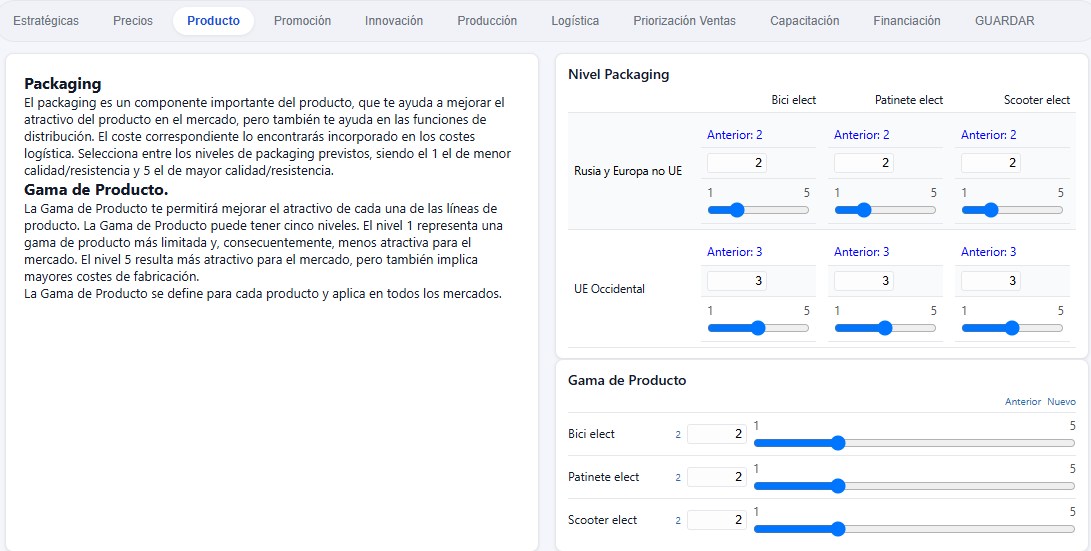Switch to the Financiación tab
The image size is (1091, 551).
point(907,21)
